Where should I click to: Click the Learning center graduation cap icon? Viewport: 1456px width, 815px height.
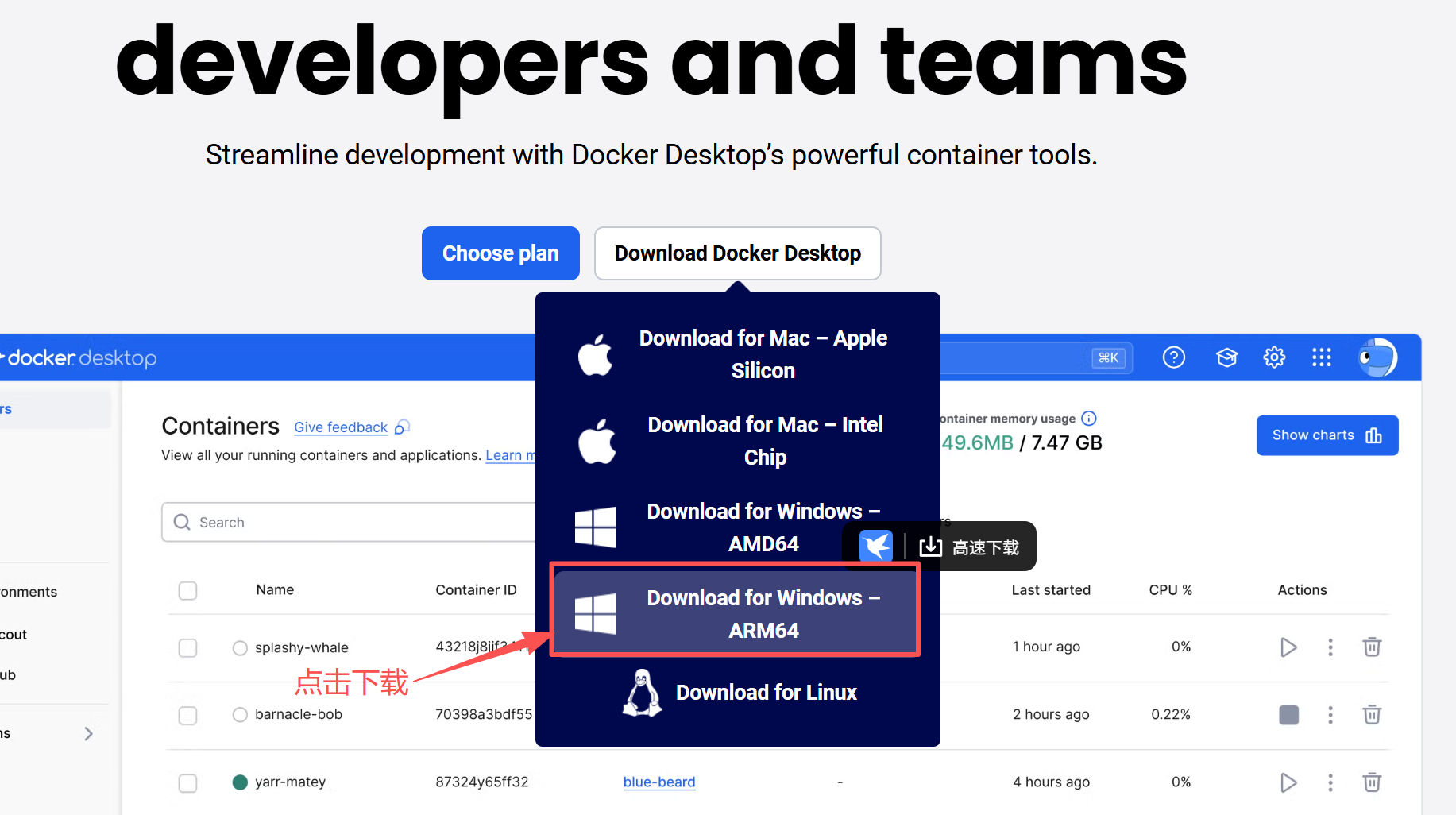pos(1226,357)
